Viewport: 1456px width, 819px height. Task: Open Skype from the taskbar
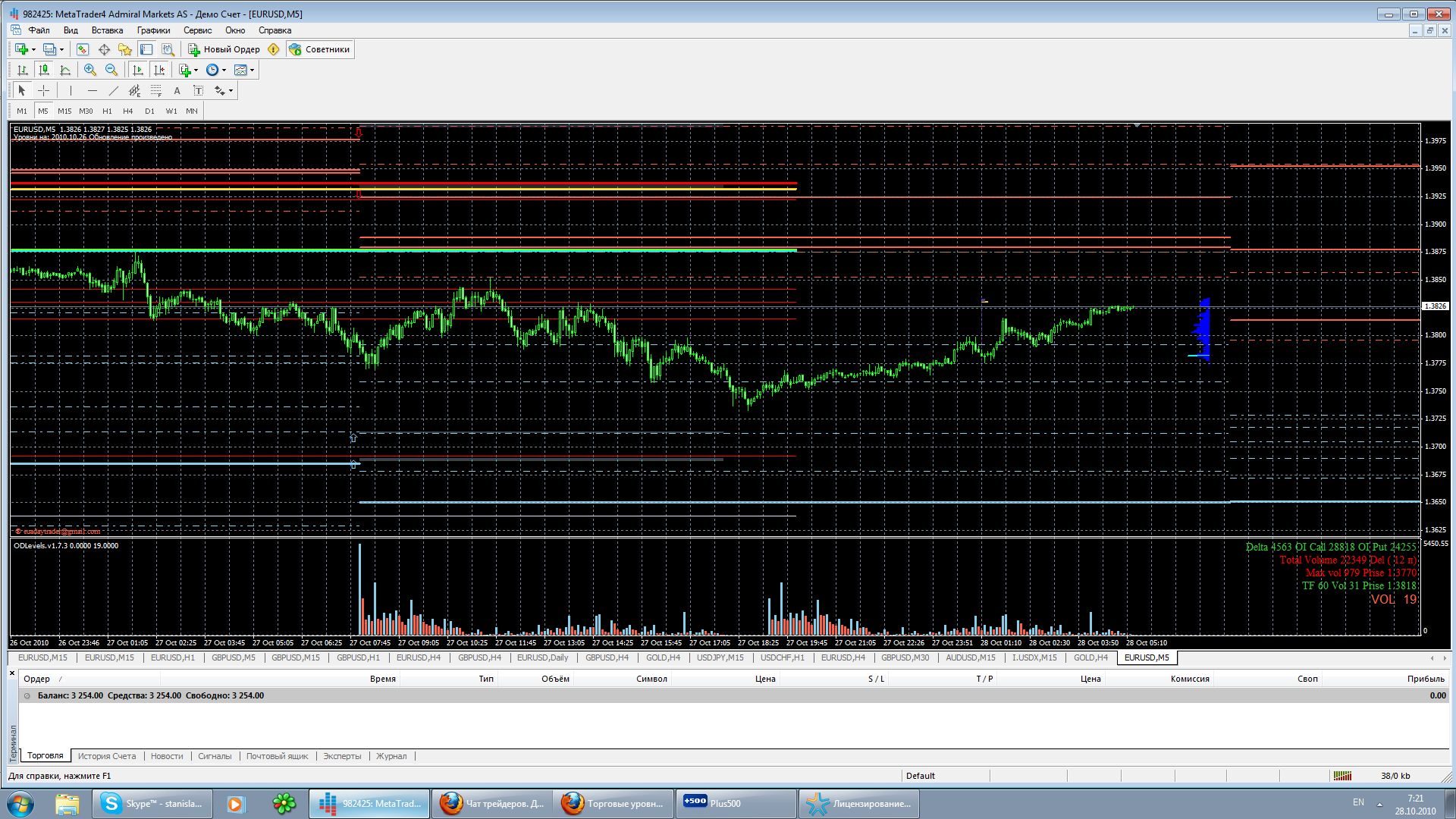pyautogui.click(x=152, y=804)
